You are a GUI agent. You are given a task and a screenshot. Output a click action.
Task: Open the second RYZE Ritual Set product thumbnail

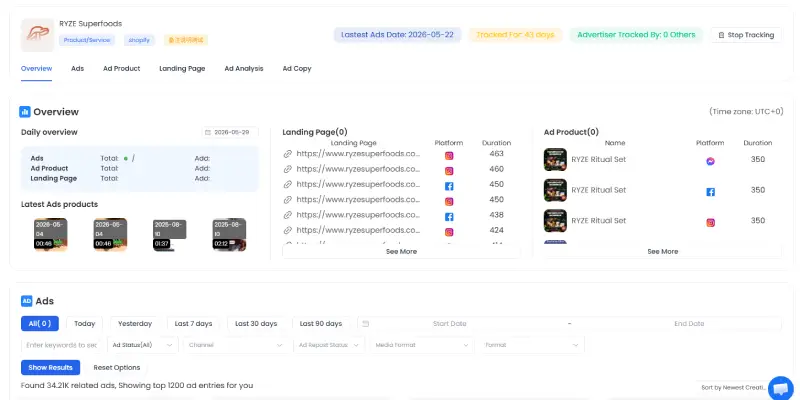pyautogui.click(x=555, y=190)
